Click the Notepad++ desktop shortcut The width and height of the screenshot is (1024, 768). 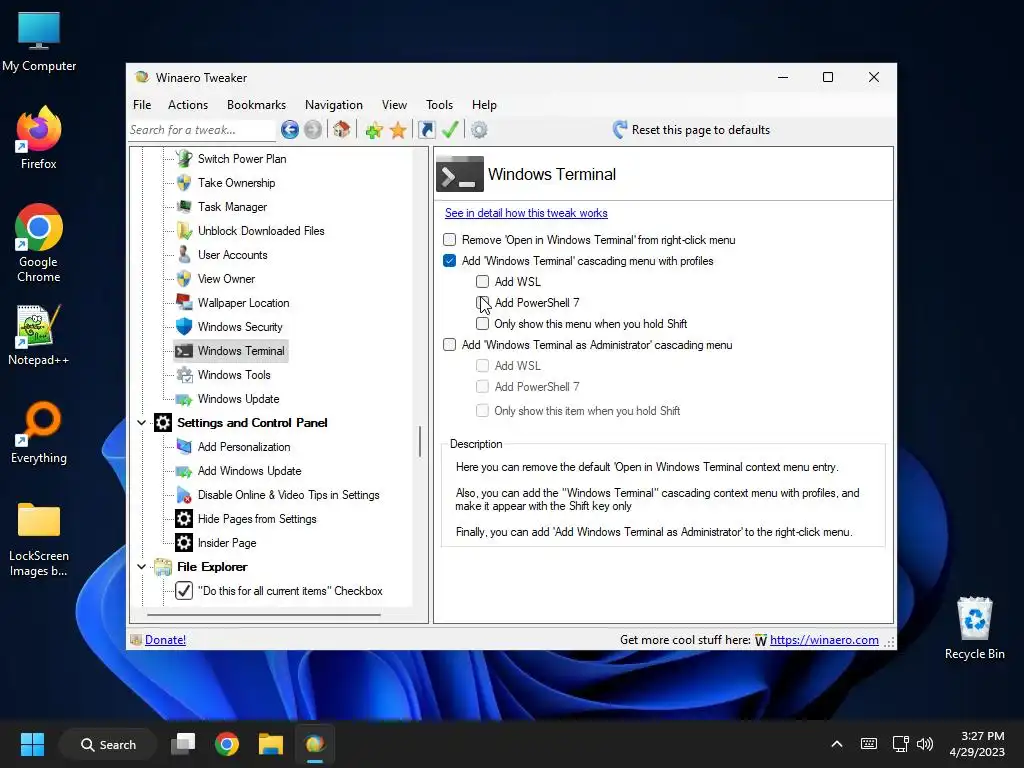(x=39, y=335)
